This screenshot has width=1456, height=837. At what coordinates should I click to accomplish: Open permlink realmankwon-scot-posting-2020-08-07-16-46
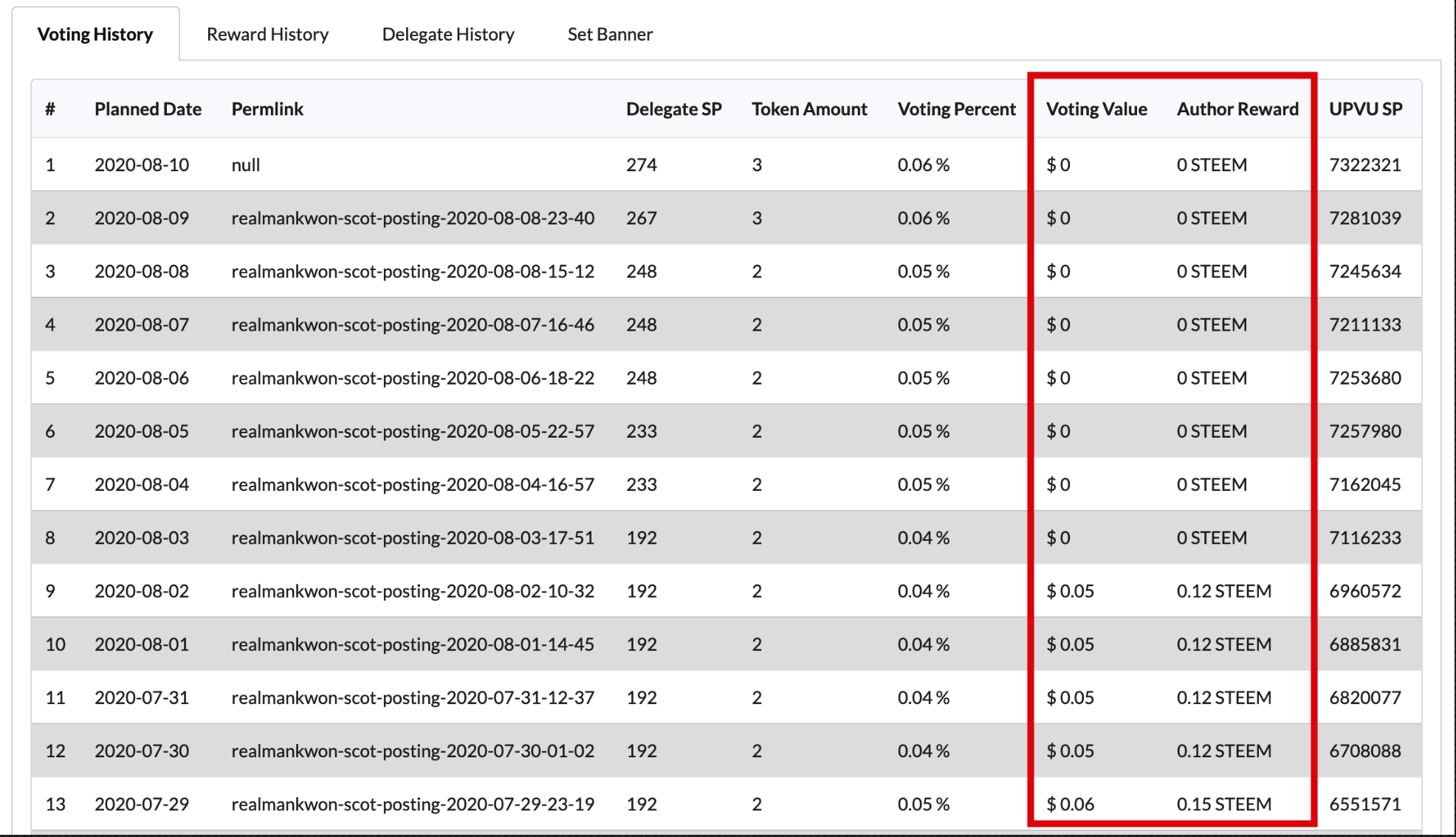click(x=413, y=325)
